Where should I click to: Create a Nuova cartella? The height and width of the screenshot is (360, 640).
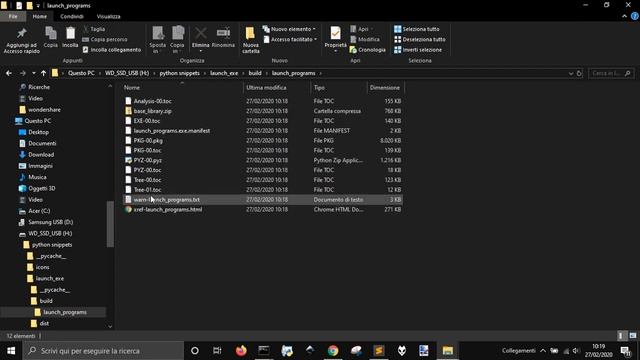coord(251,40)
